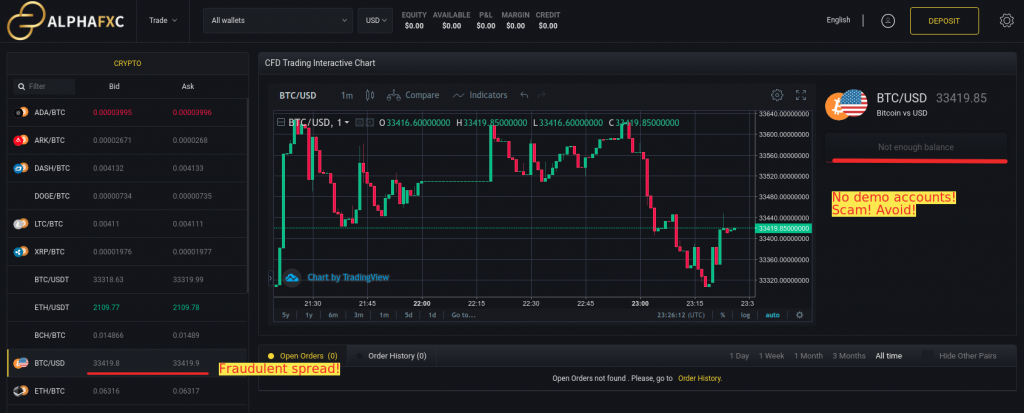The width and height of the screenshot is (1024, 413).
Task: Click the DASH/BTC coin icon
Action: pos(20,168)
